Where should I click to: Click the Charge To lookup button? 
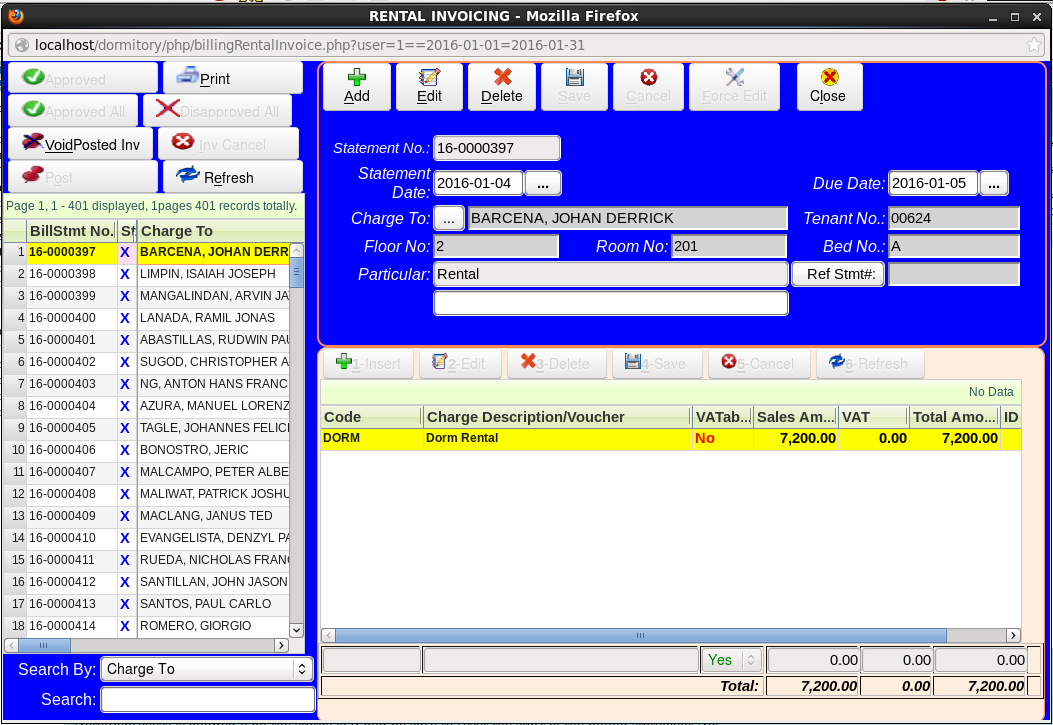click(449, 218)
